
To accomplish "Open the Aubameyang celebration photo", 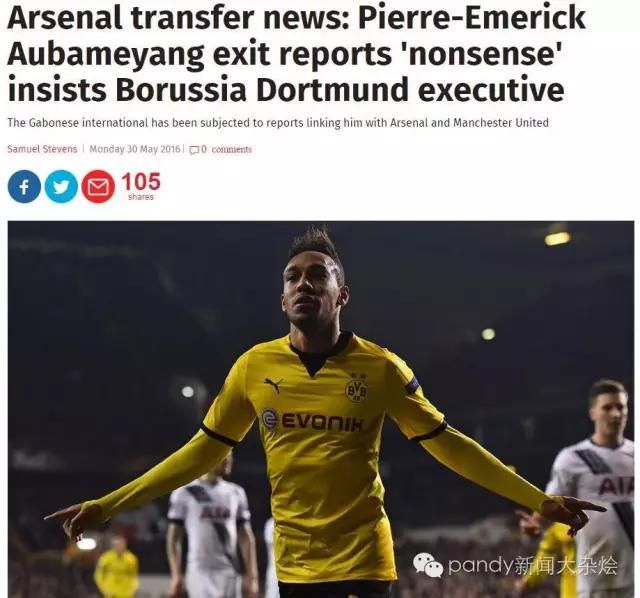I will pyautogui.click(x=321, y=409).
